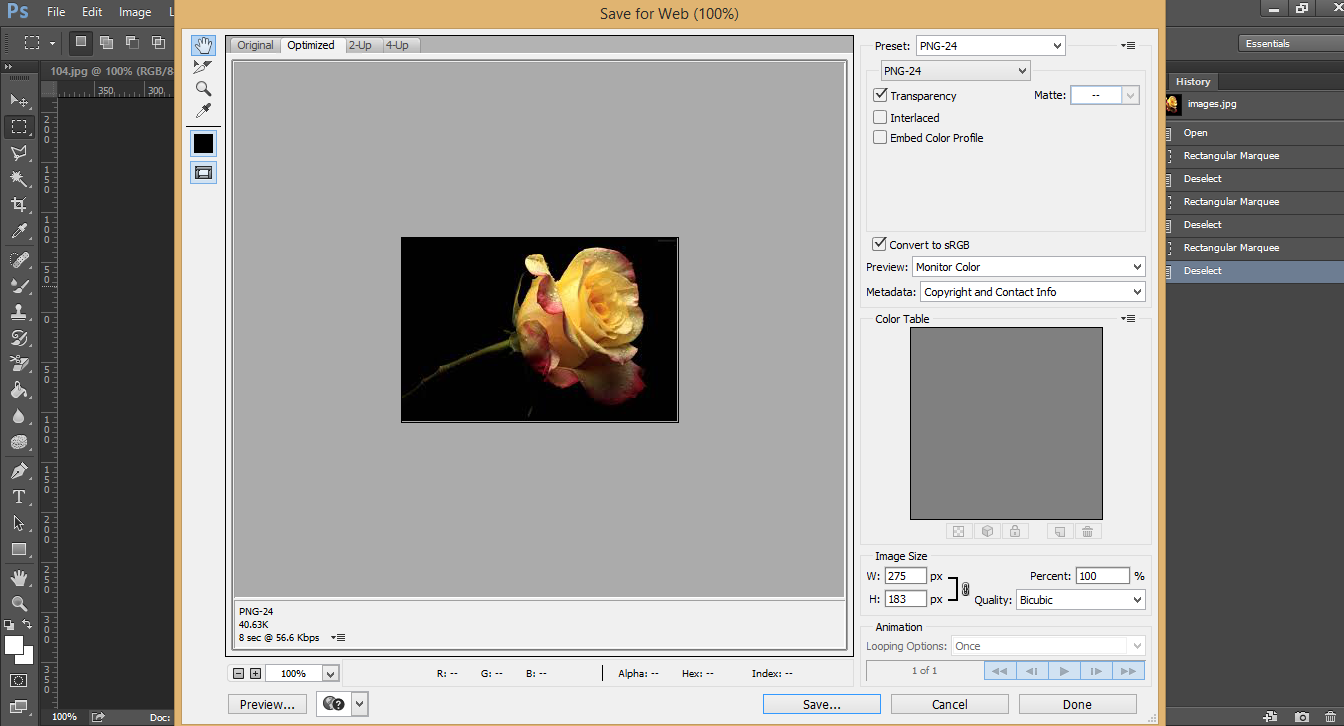Uncheck the Transparency checkbox
Image resolution: width=1344 pixels, height=726 pixels.
click(x=881, y=96)
